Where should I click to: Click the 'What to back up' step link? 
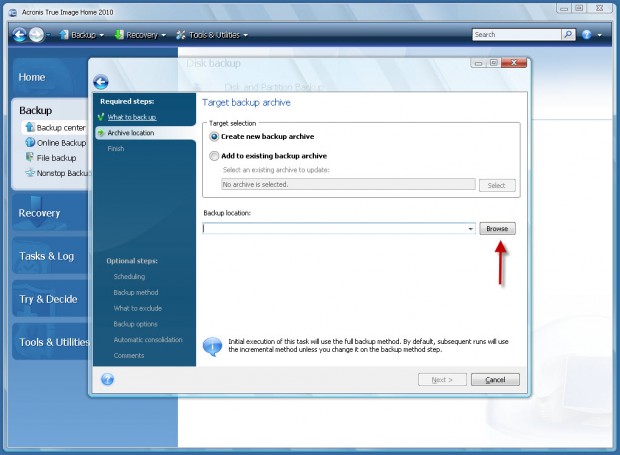click(x=132, y=117)
